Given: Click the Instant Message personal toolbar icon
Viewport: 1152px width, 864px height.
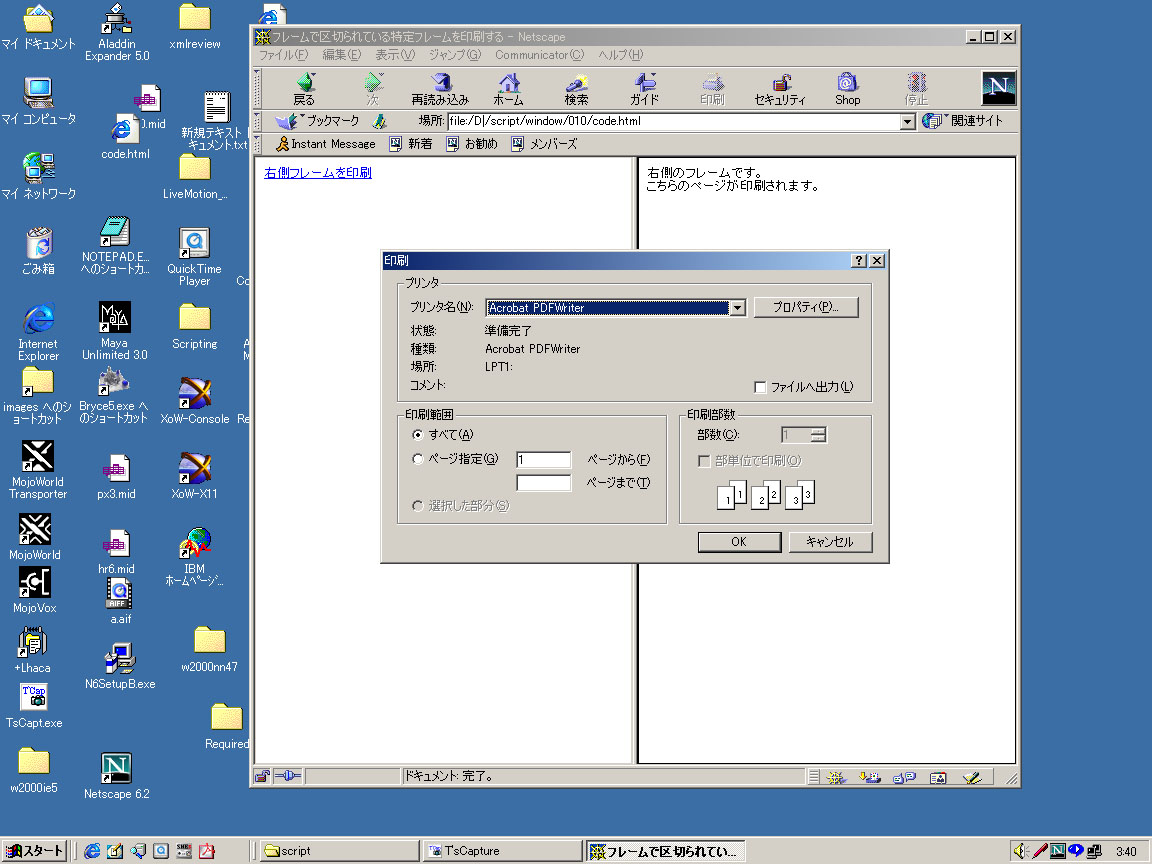Looking at the screenshot, I should [x=325, y=144].
